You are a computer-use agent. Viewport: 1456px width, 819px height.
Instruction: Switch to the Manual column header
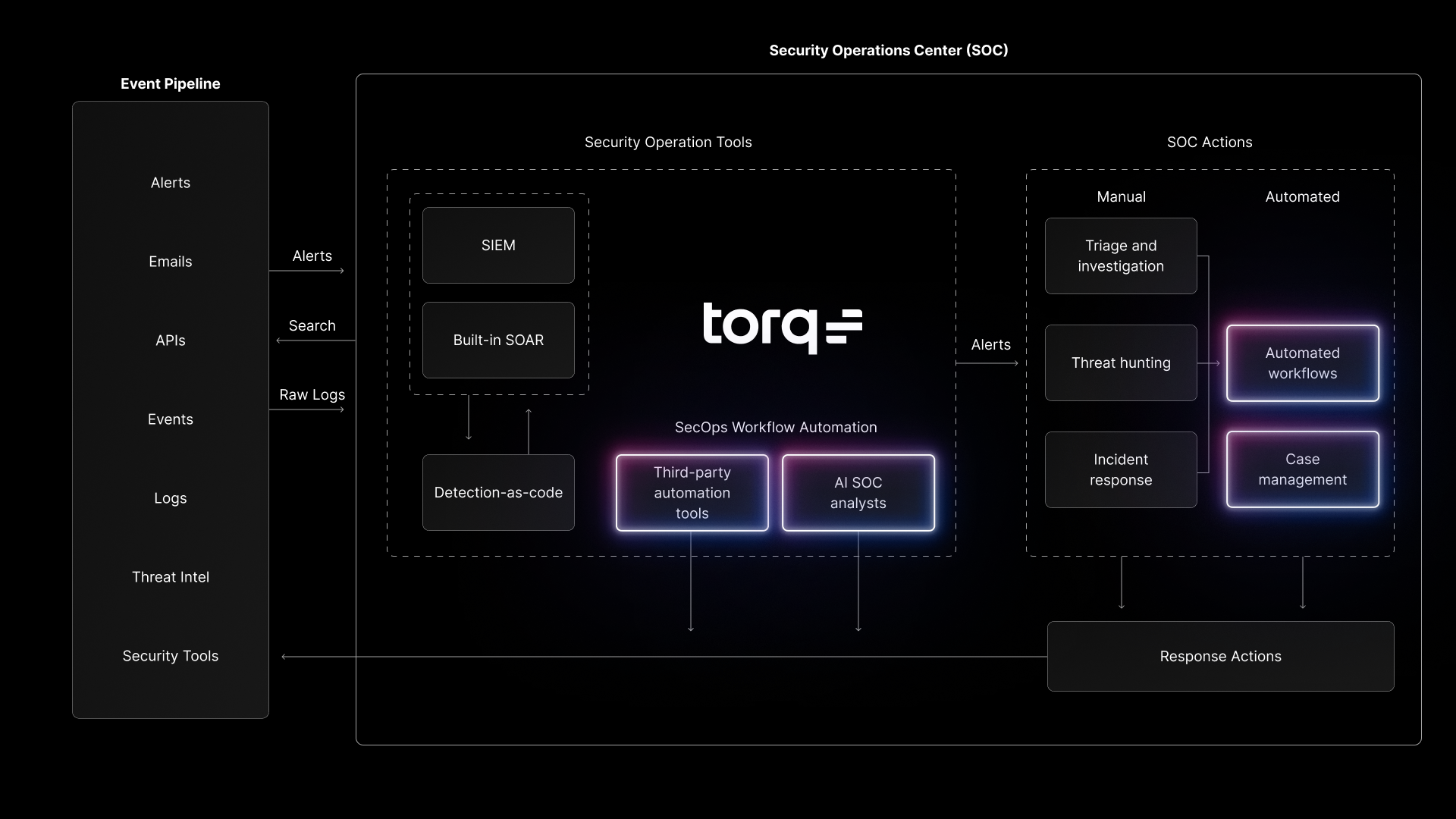coord(1121,196)
